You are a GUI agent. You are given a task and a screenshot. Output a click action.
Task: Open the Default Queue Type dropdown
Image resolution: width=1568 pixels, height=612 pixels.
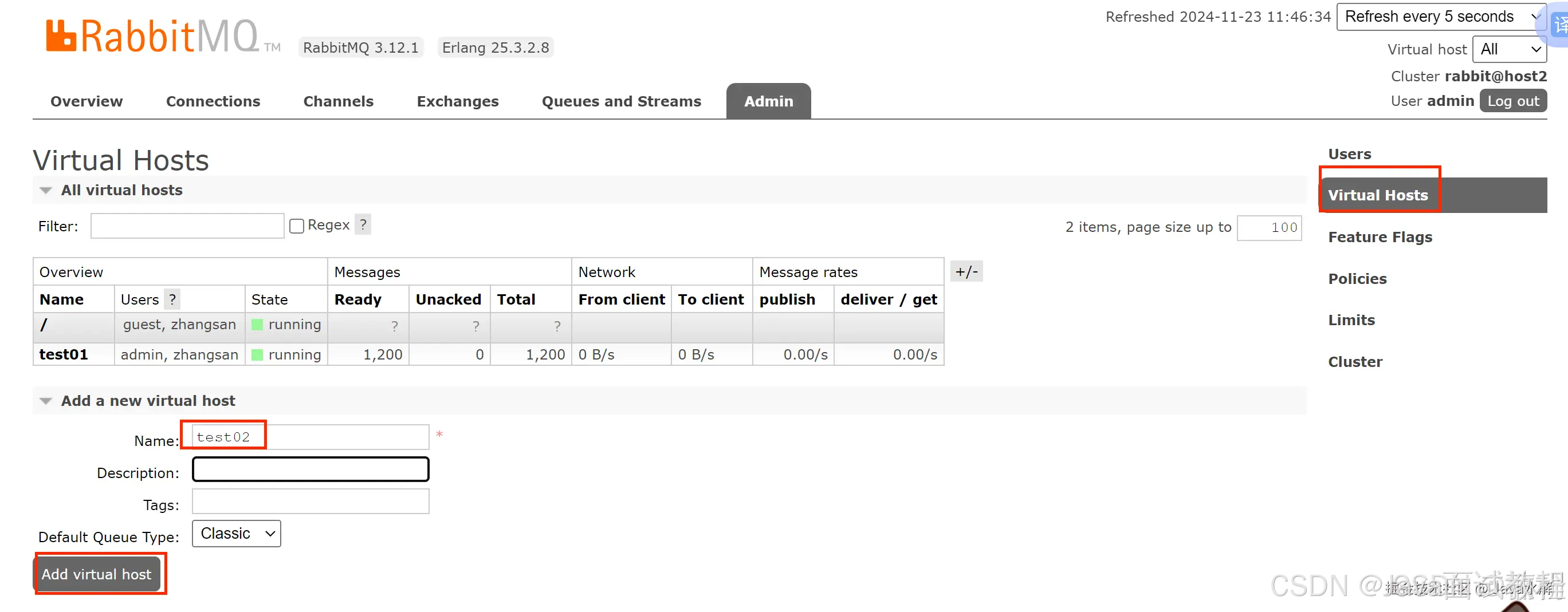point(235,534)
